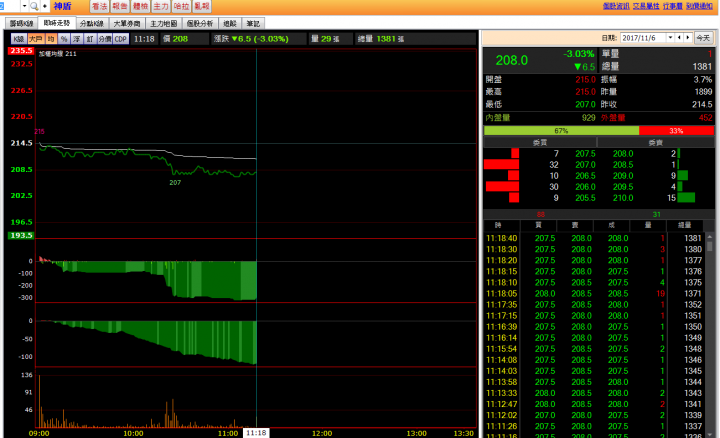Viewport: 720px width, 438px height.
Task: Click scroll up arrow of trade list
Action: pos(710,237)
